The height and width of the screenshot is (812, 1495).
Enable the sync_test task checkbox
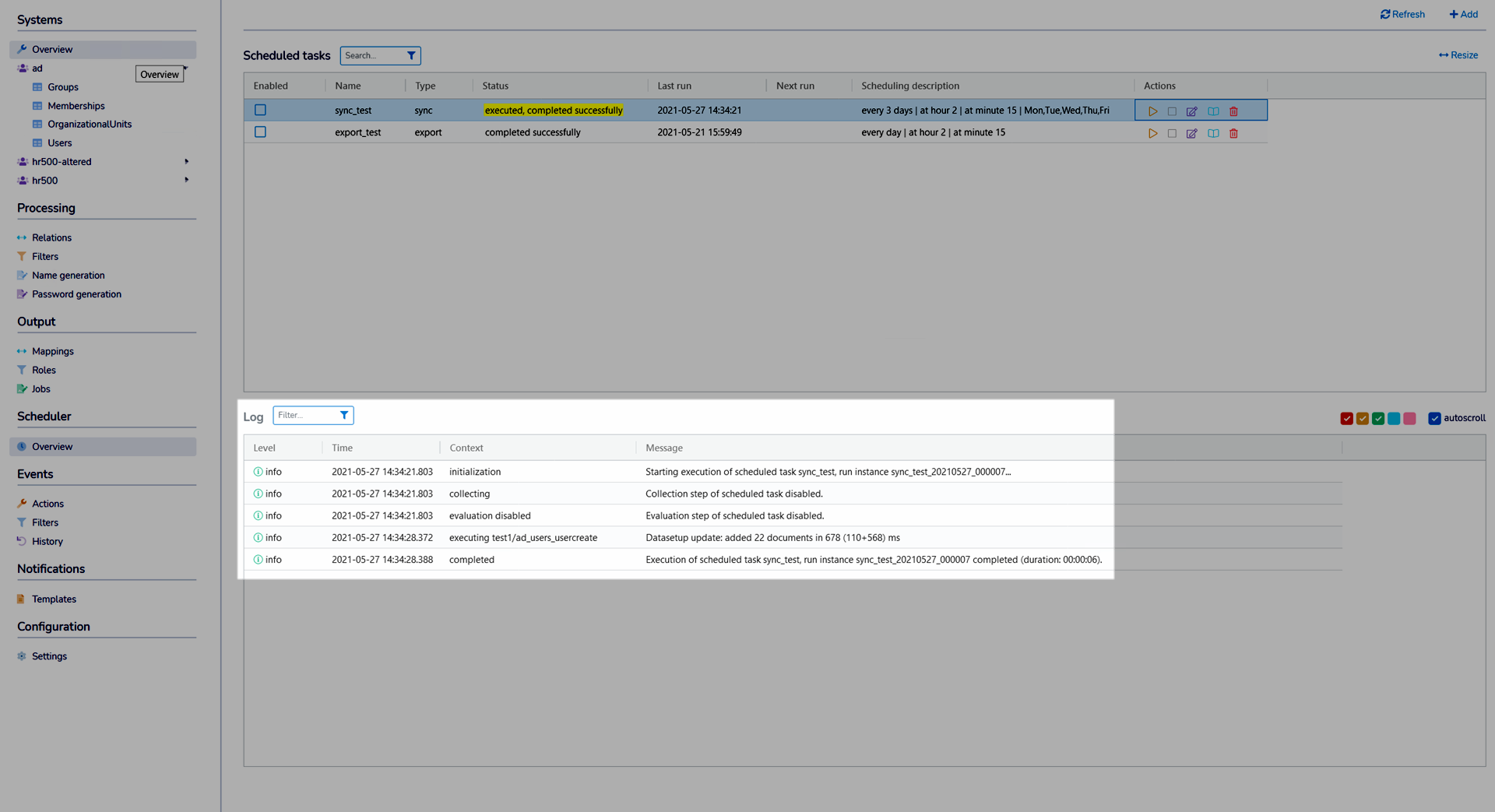click(260, 111)
